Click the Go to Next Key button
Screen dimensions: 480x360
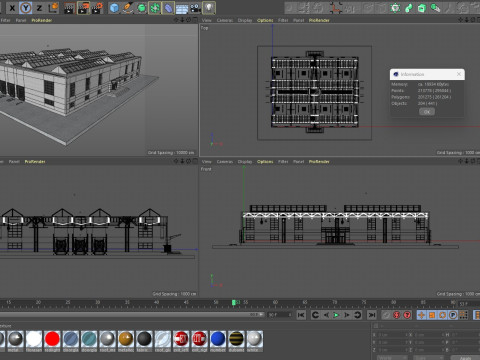tap(357, 315)
